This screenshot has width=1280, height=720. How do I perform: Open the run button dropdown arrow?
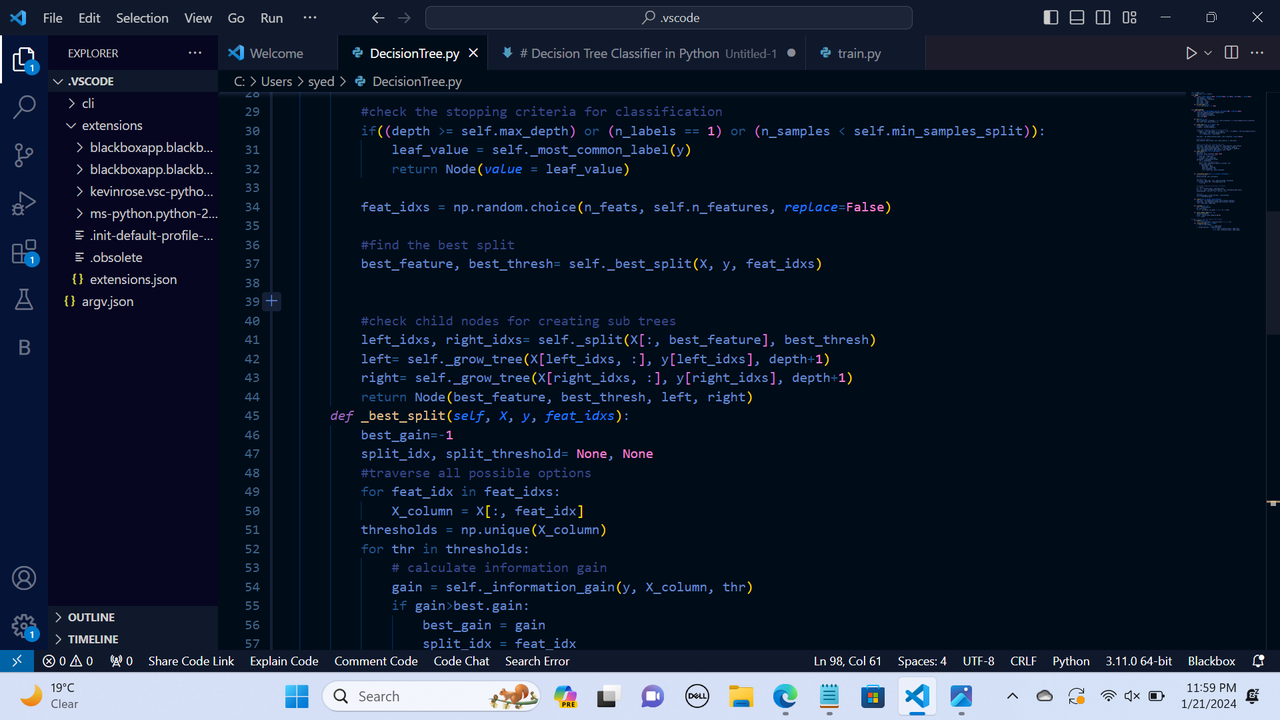click(1208, 53)
